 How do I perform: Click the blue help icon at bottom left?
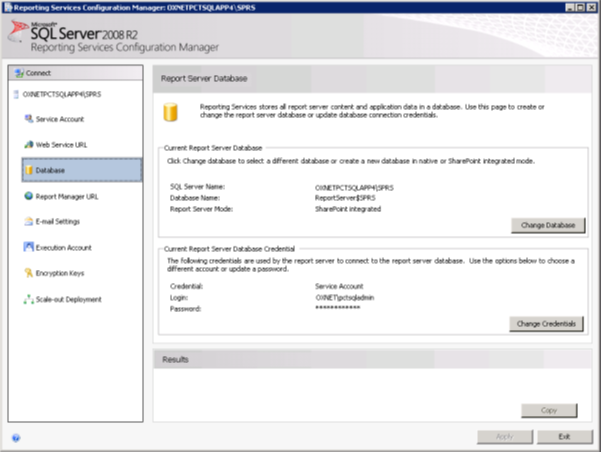(16, 438)
